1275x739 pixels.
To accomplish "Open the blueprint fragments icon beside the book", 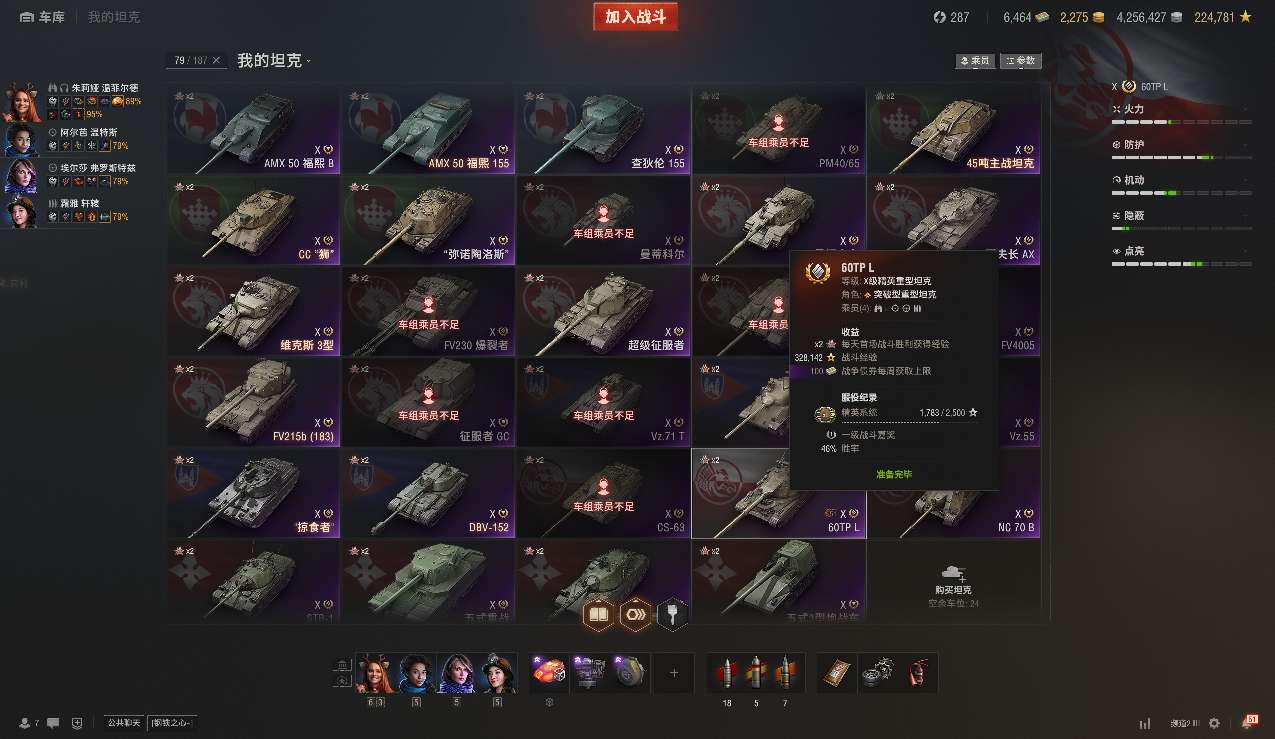I will click(635, 615).
